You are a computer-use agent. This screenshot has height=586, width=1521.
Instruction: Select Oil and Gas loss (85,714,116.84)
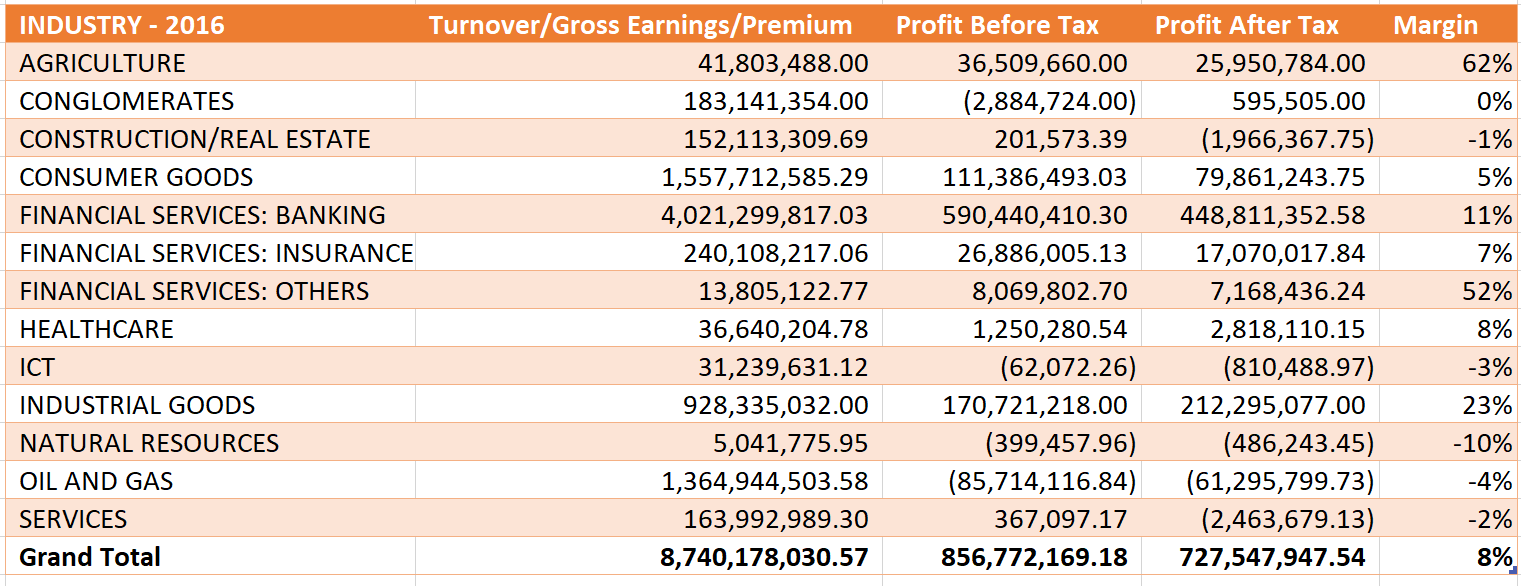(x=1041, y=481)
